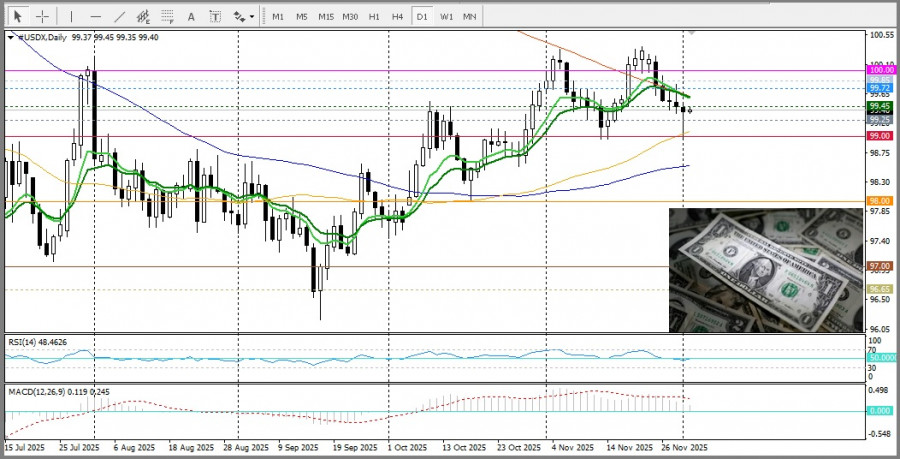The height and width of the screenshot is (459, 900).
Task: Switch chart to H4 timeframe
Action: click(x=398, y=17)
